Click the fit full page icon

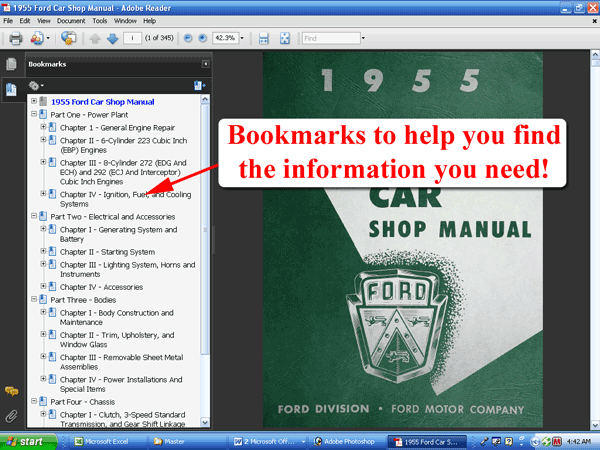tap(285, 38)
